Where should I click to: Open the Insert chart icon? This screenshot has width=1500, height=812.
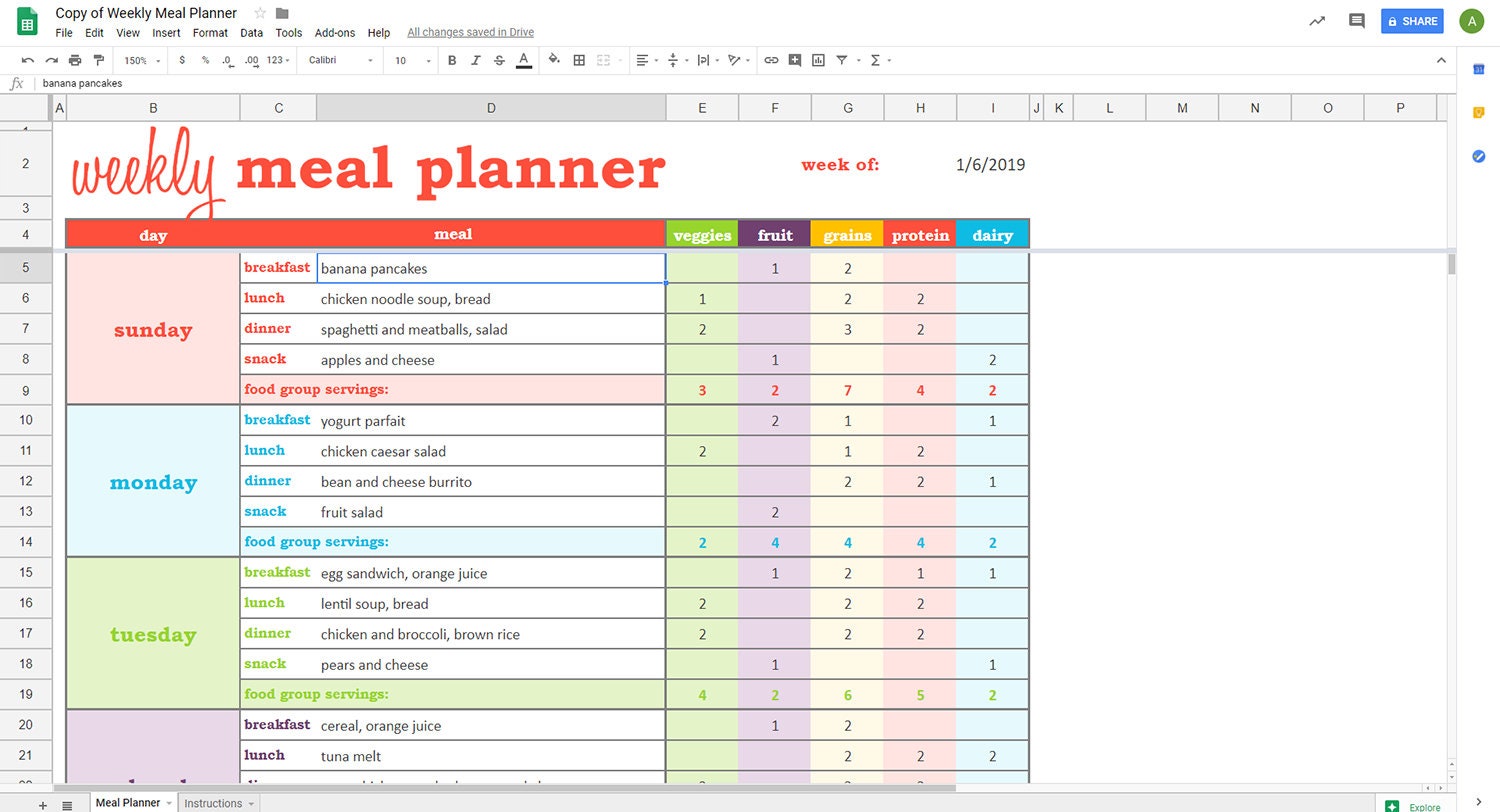click(818, 60)
